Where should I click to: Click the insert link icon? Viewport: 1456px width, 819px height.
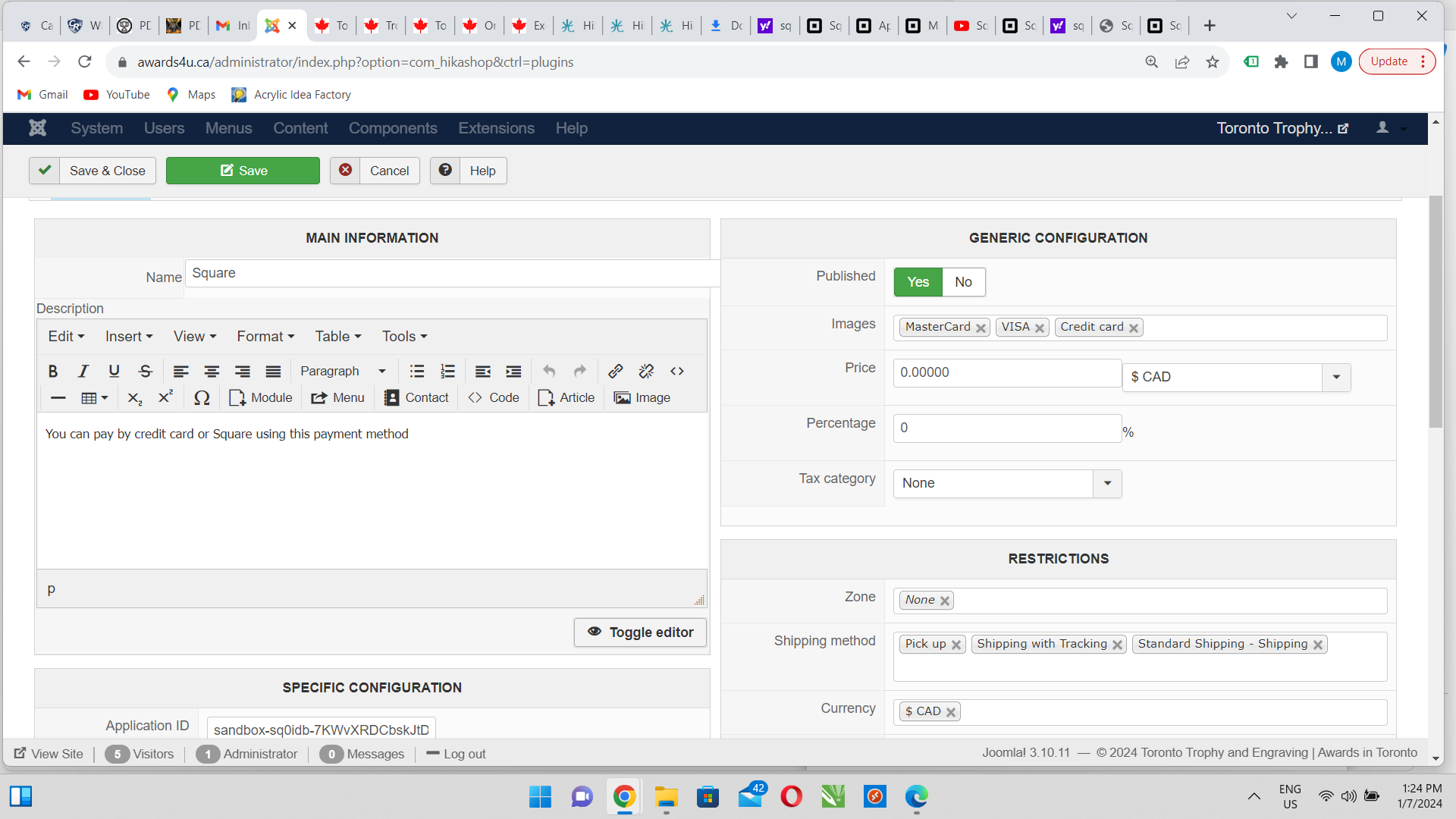pos(615,371)
